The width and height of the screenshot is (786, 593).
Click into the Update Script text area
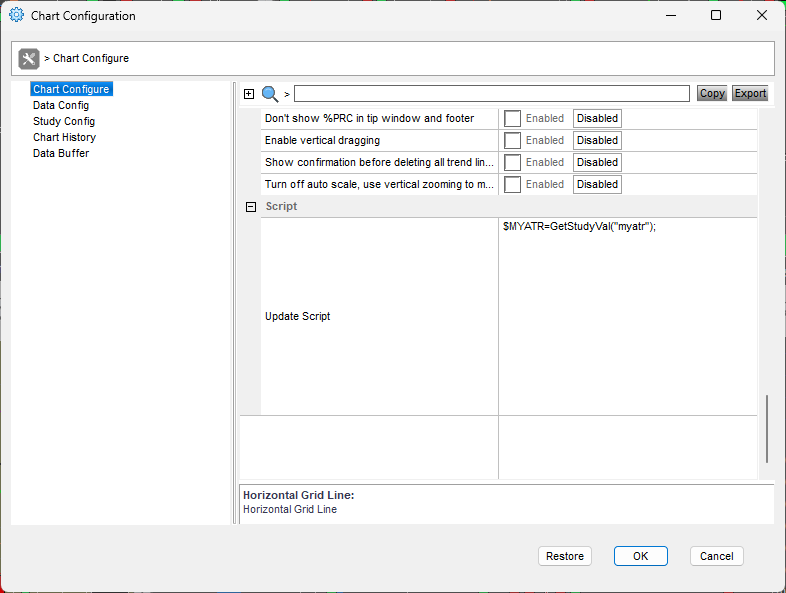click(628, 316)
